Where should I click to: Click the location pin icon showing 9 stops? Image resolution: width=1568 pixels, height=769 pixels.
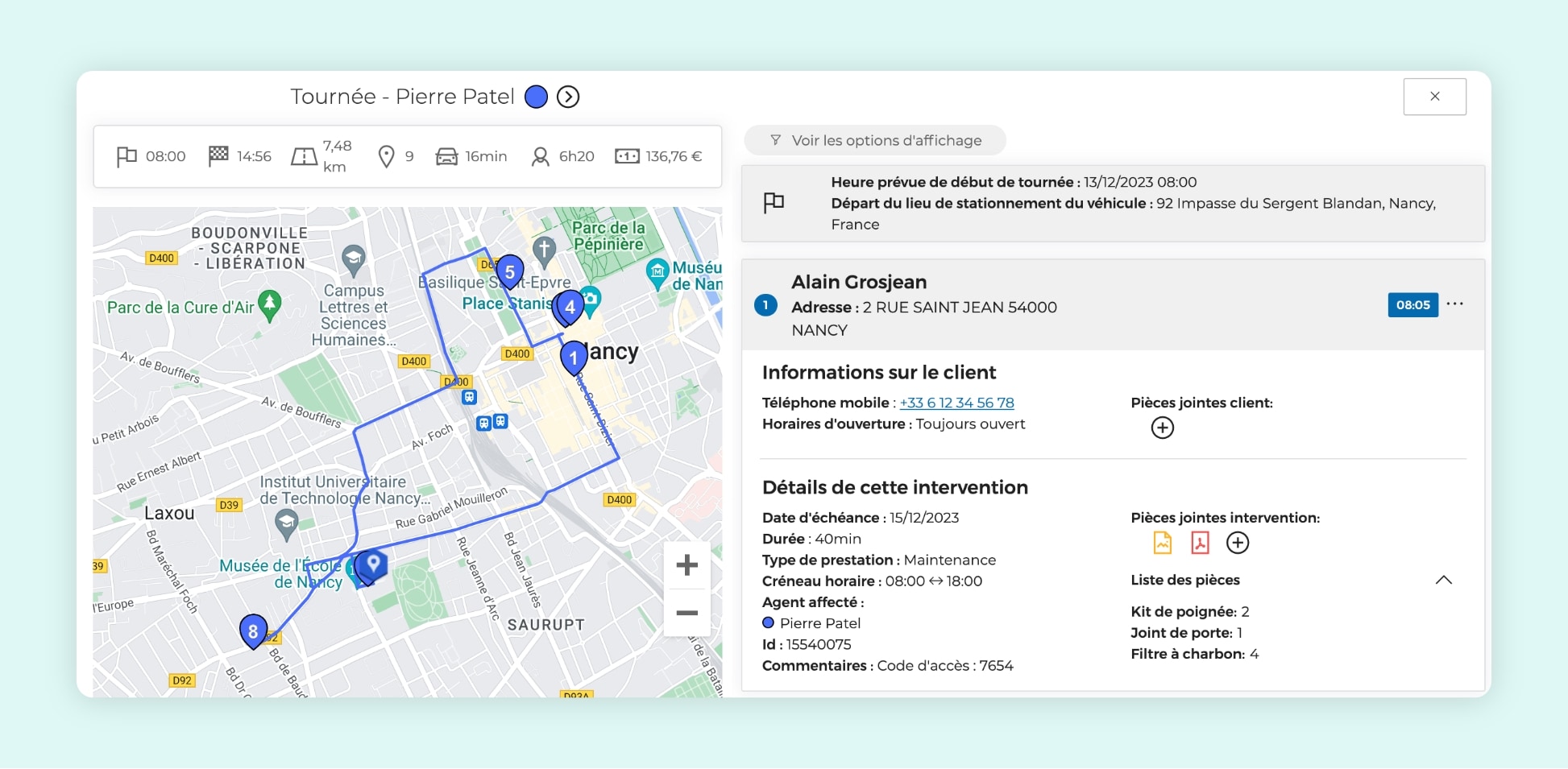coord(386,155)
